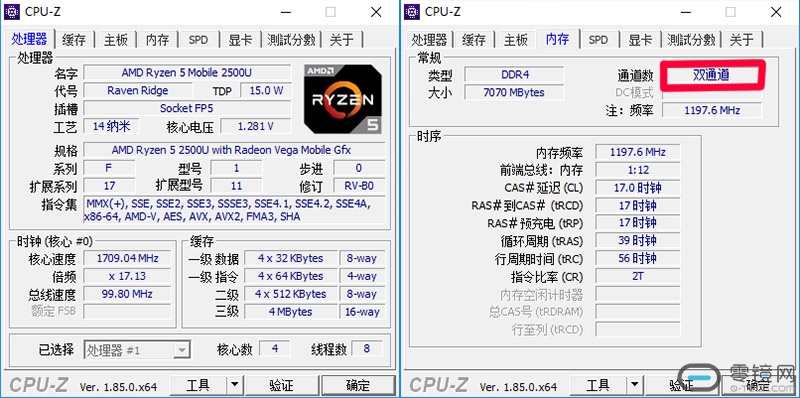
Task: Click the DDR4 memory type value
Action: pos(514,74)
